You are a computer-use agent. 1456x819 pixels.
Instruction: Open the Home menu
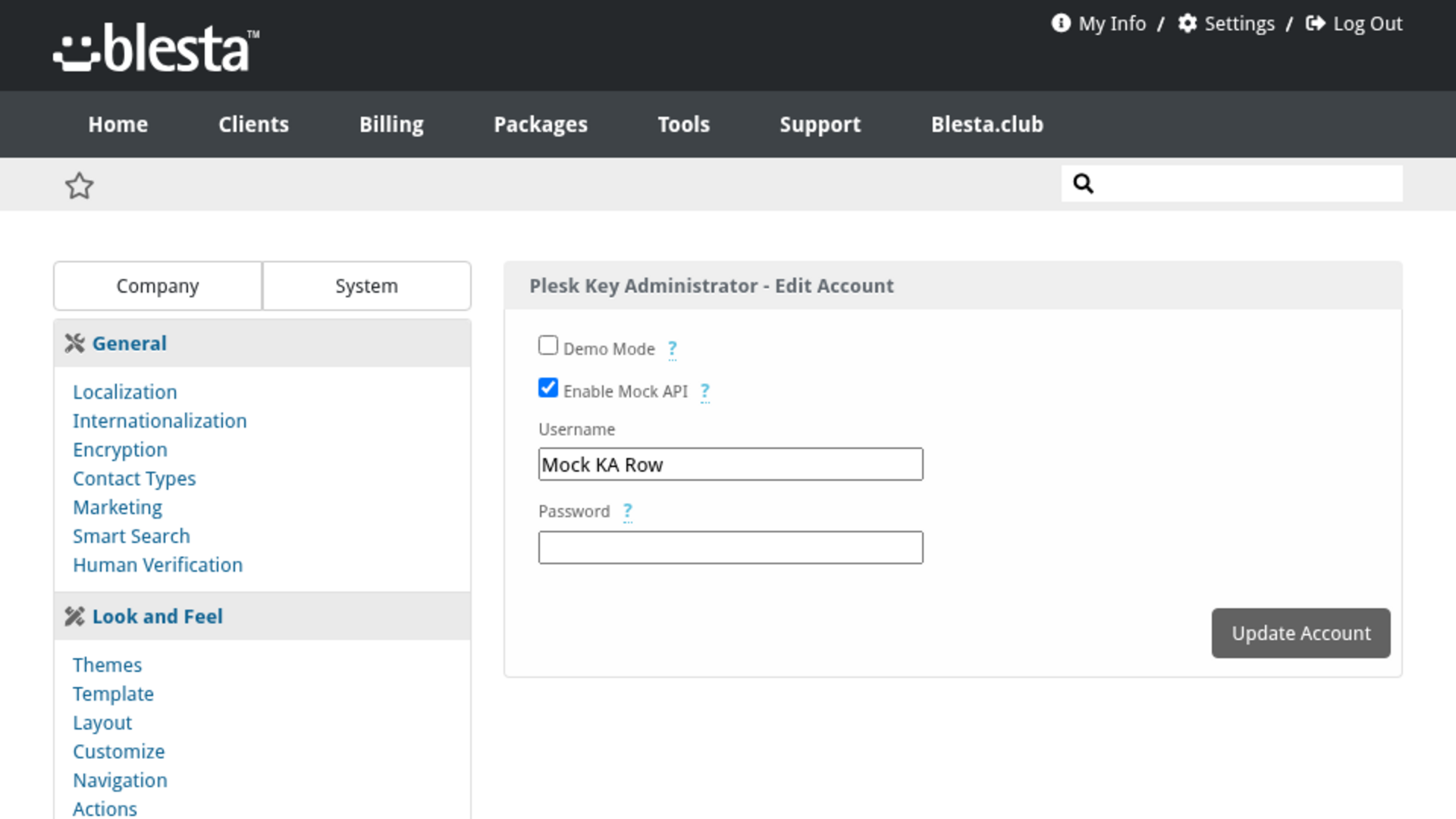(x=118, y=124)
